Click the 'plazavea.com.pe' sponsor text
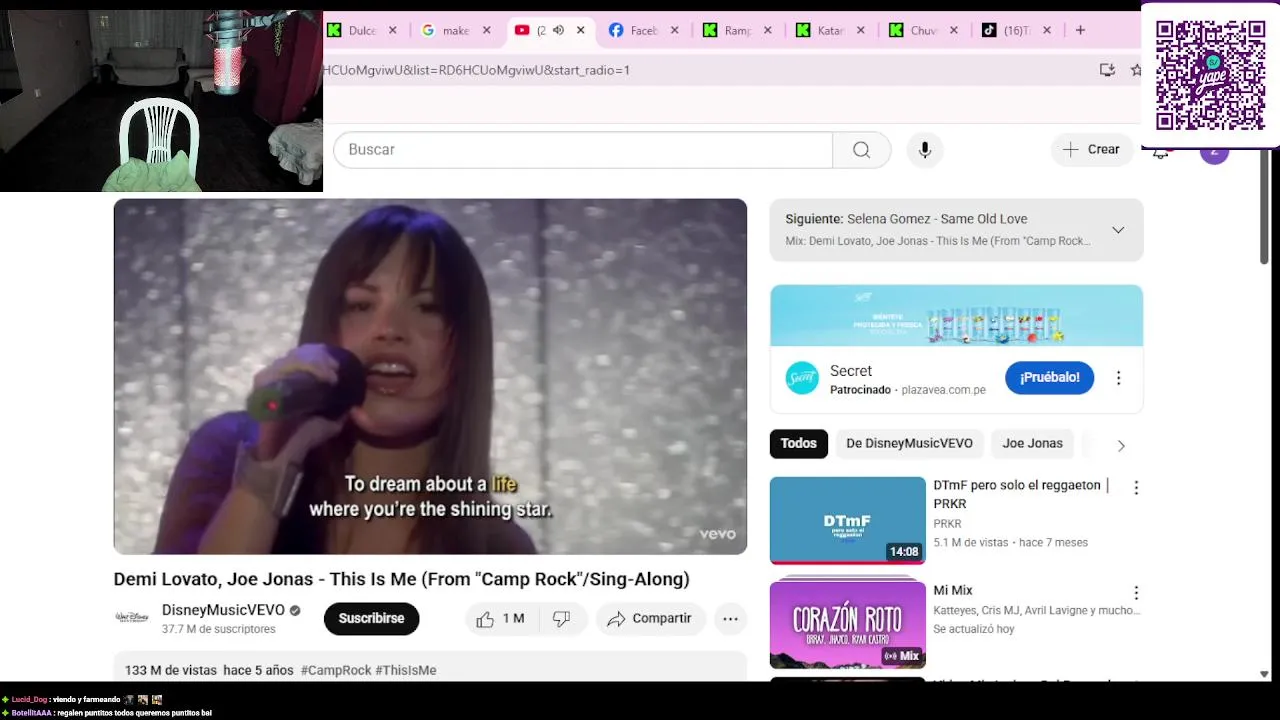The image size is (1280, 720). click(x=943, y=390)
